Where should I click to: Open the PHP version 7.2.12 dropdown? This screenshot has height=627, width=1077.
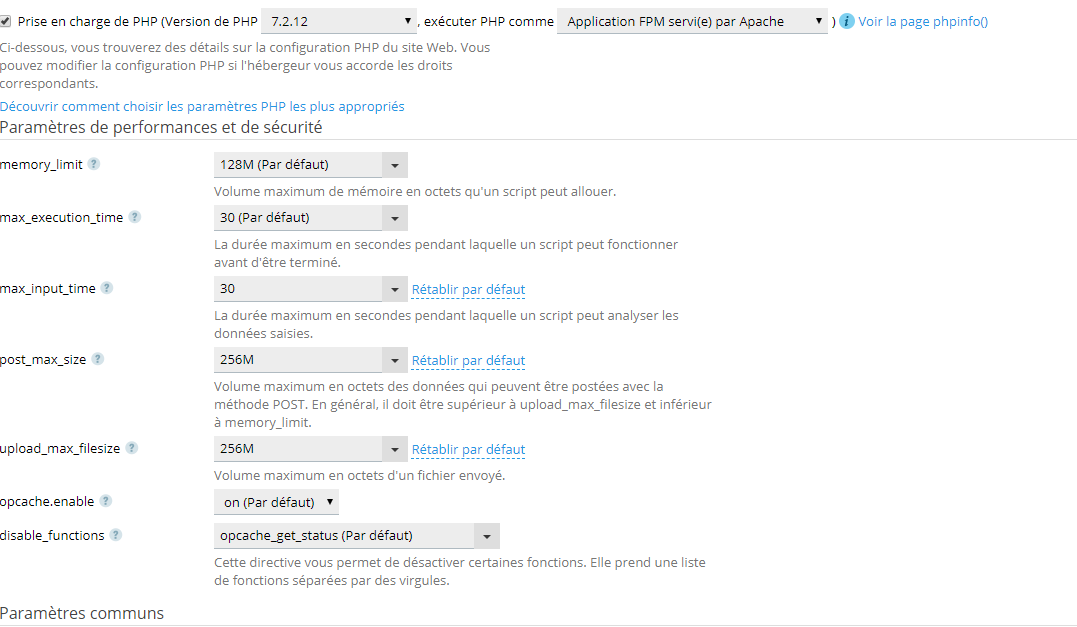pos(340,21)
